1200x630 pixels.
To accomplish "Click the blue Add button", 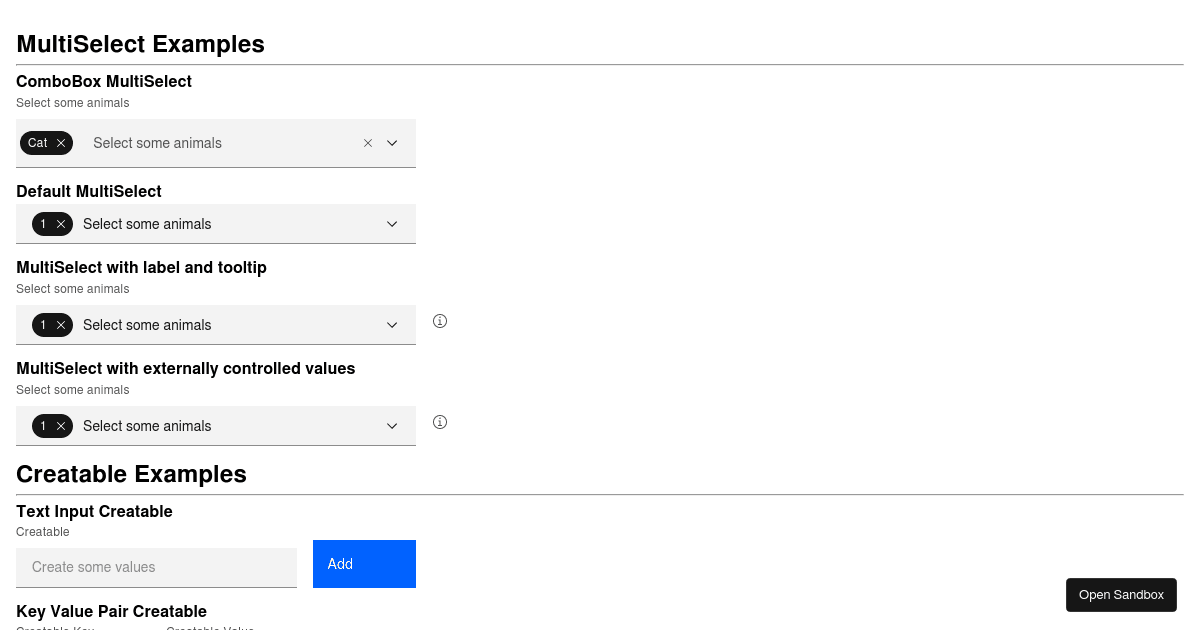I will (364, 564).
